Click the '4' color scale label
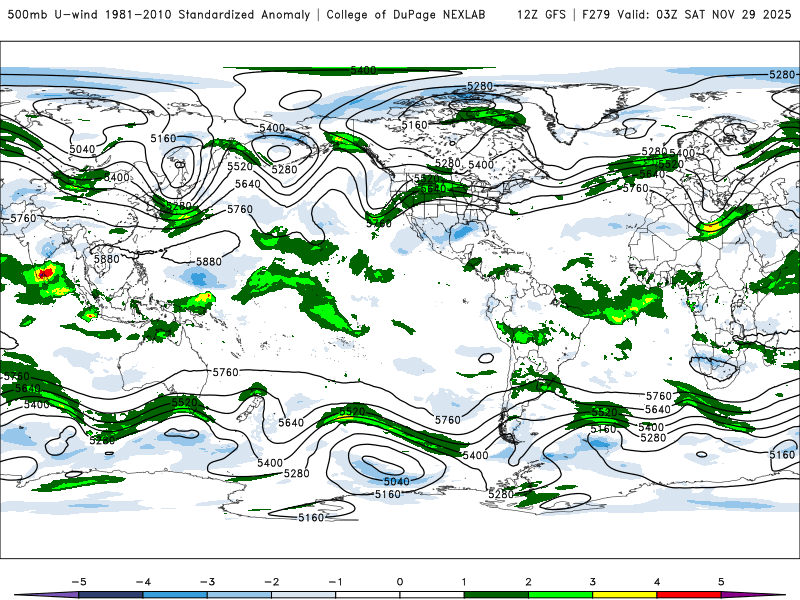 tap(657, 582)
